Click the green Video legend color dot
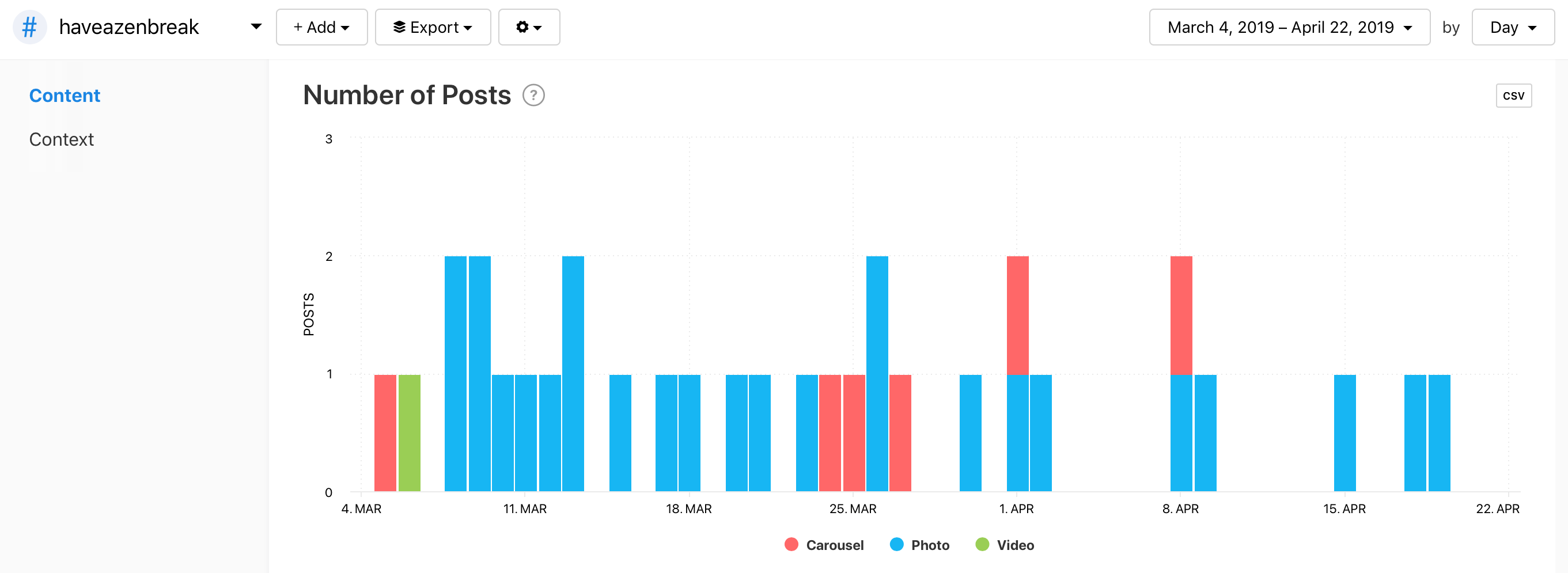1568x573 pixels. tap(982, 544)
